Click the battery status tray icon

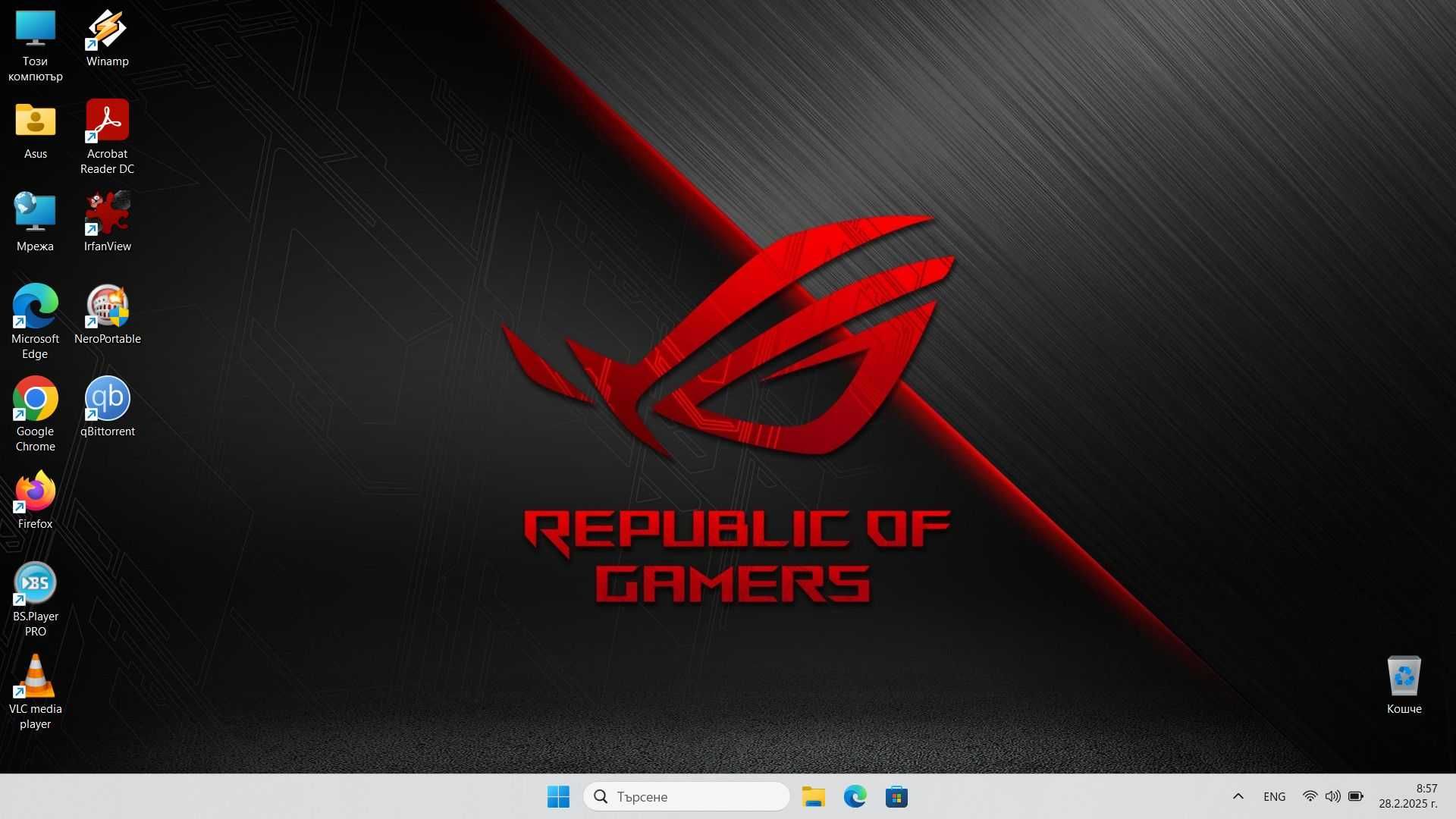[x=1356, y=796]
